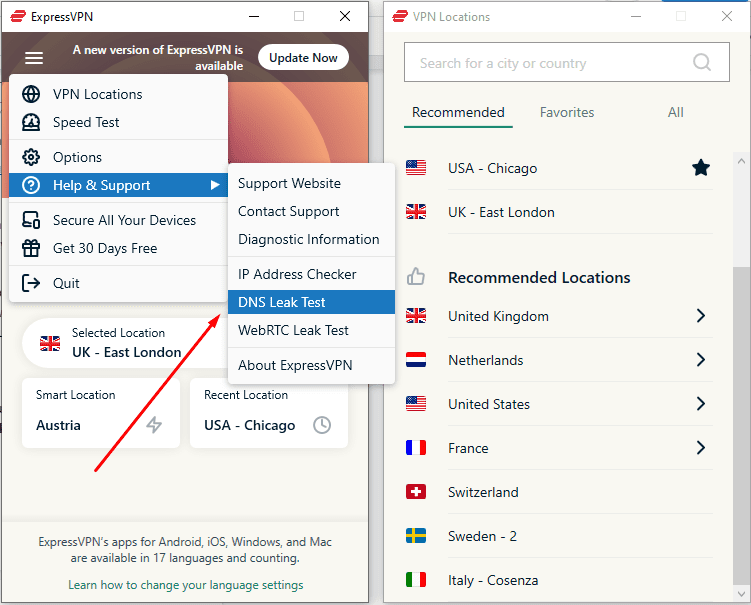Select Get 30 Days Free
The width and height of the screenshot is (751, 605).
click(118, 248)
